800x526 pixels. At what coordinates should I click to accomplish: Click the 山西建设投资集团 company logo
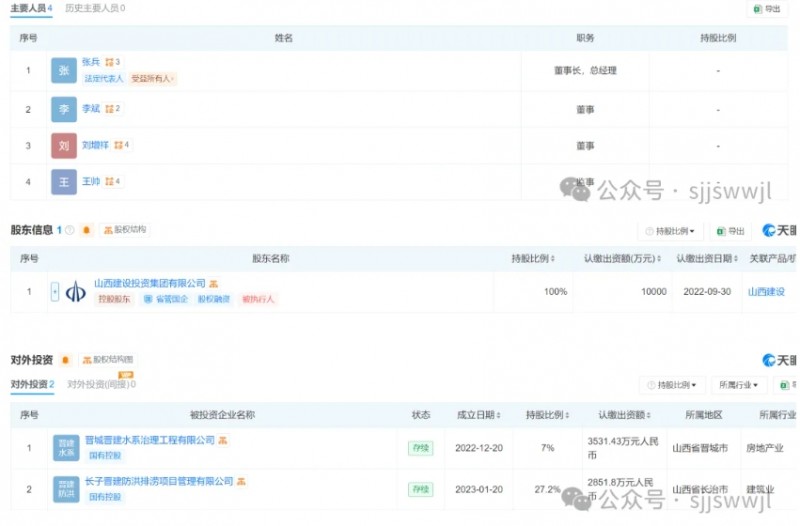tap(76, 292)
